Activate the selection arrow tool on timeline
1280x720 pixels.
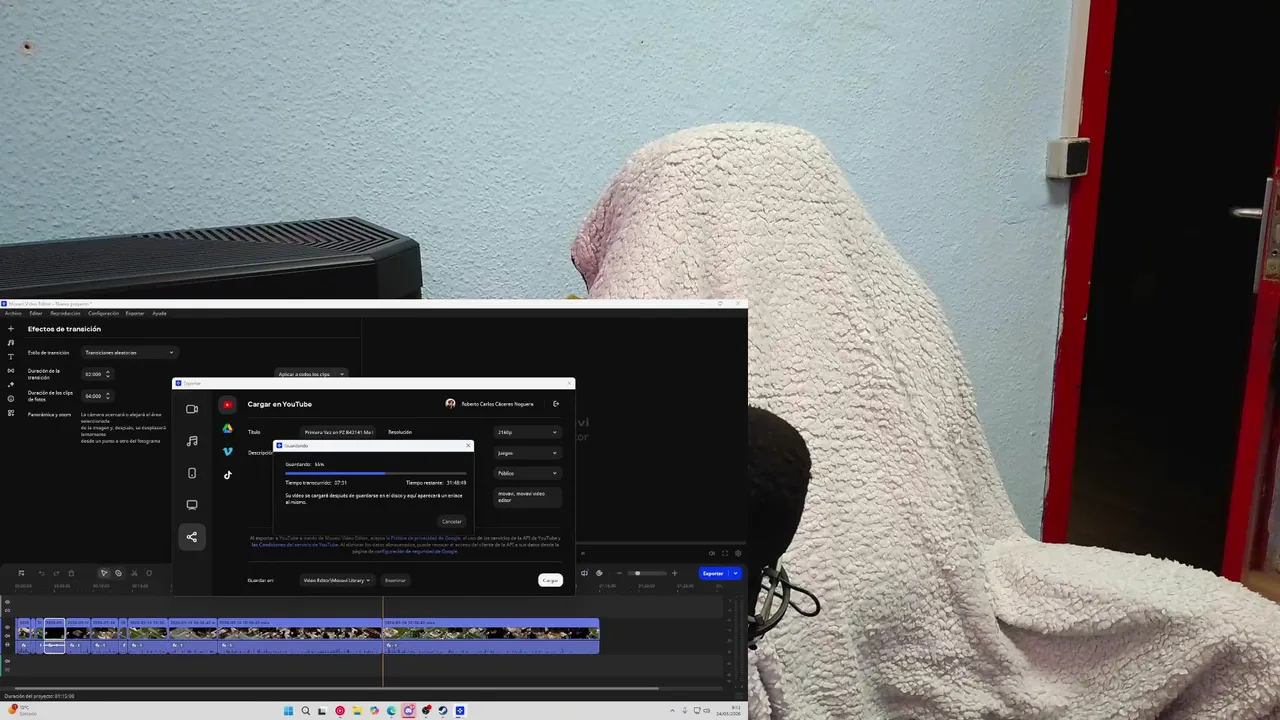[x=104, y=573]
